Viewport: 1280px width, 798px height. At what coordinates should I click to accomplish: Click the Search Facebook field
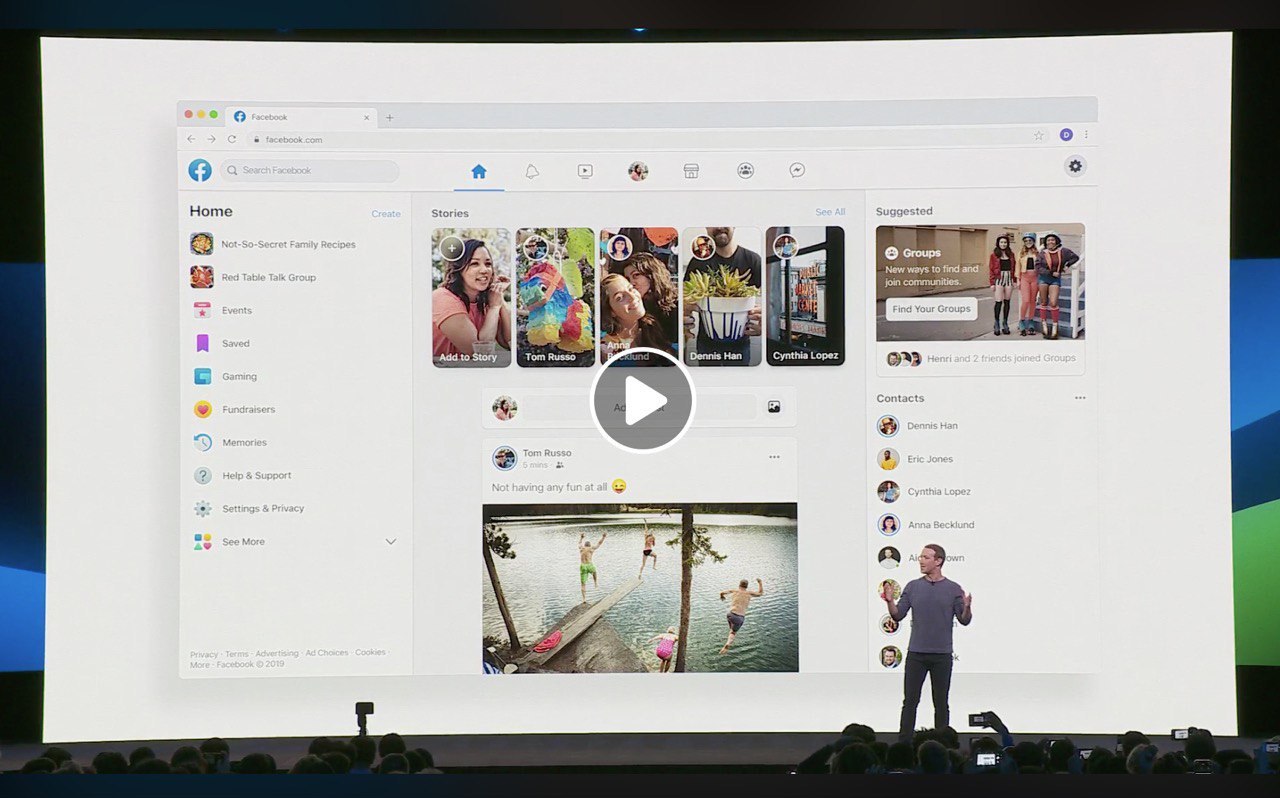tap(310, 170)
